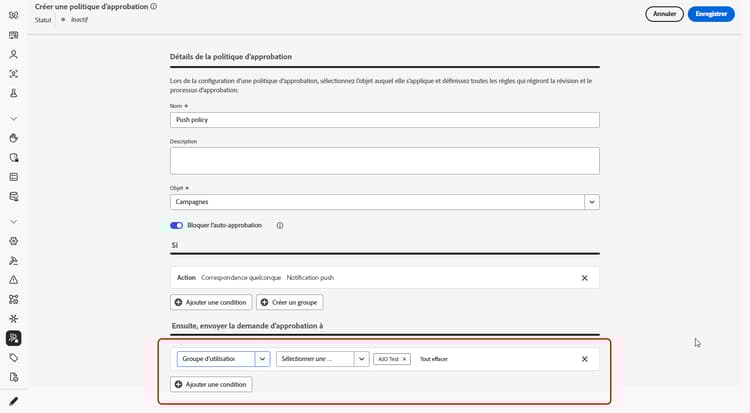750x413 pixels.
Task: Click the 'Notification push' value
Action: click(x=310, y=278)
